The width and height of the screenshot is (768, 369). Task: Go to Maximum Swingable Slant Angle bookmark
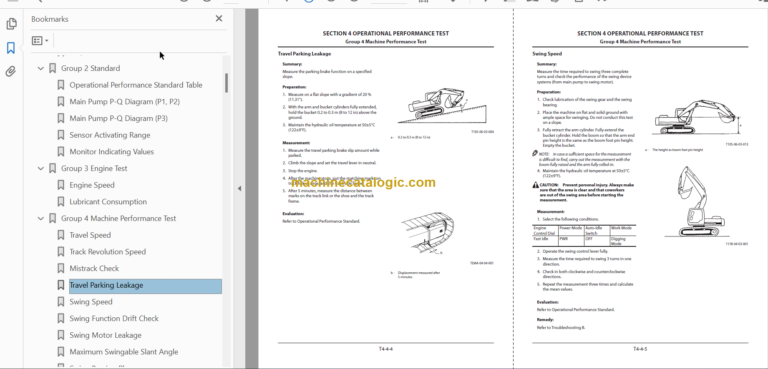tap(123, 352)
